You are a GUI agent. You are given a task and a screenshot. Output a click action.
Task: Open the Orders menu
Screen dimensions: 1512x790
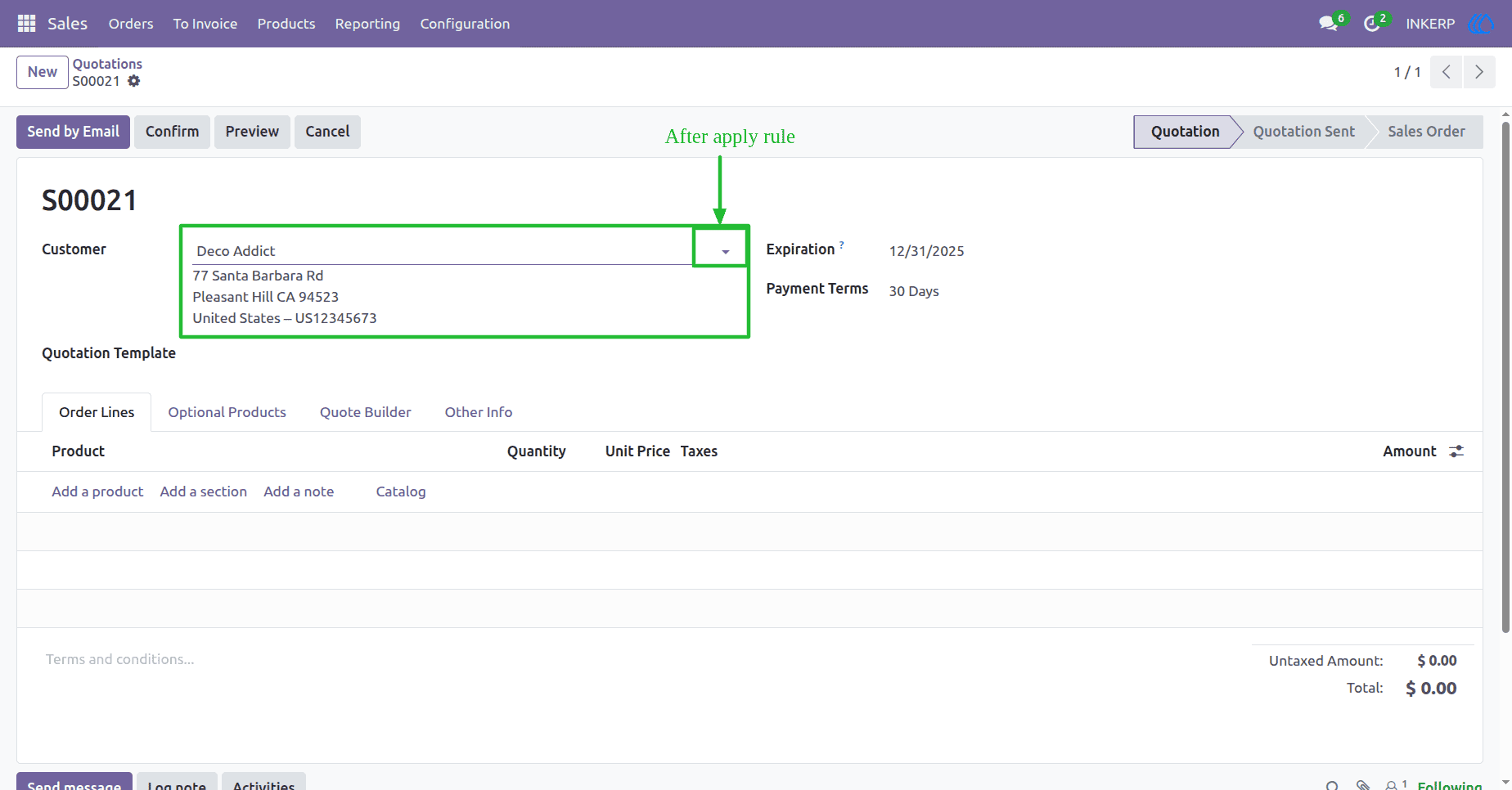tap(131, 24)
